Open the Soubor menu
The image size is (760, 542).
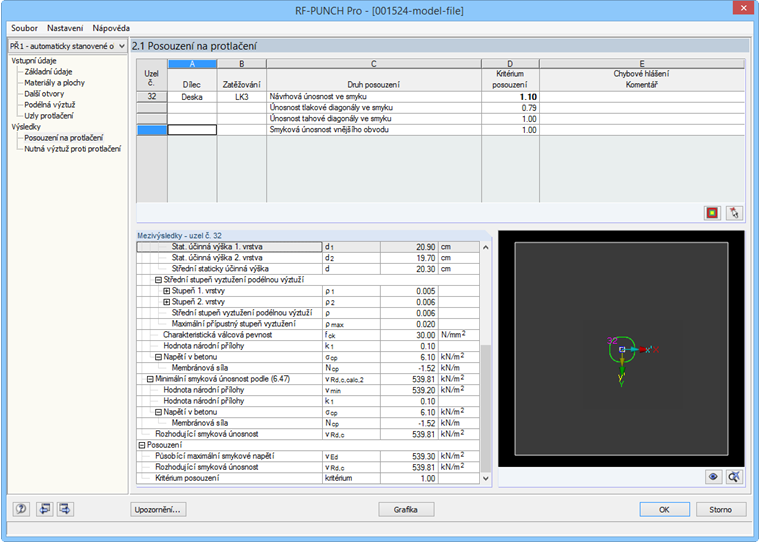coord(24,28)
